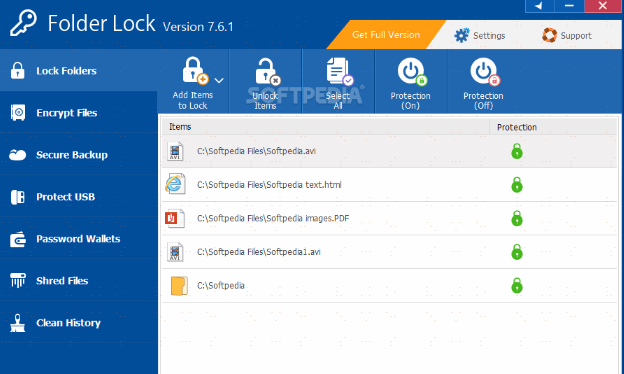
Task: Open the Lock Folders section
Action: [79, 70]
